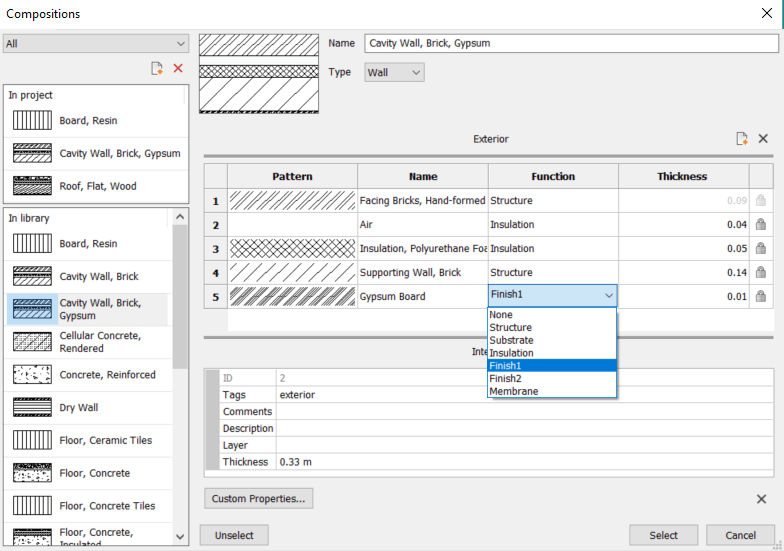Click Tags value exterior
The width and height of the screenshot is (784, 551).
coord(297,394)
